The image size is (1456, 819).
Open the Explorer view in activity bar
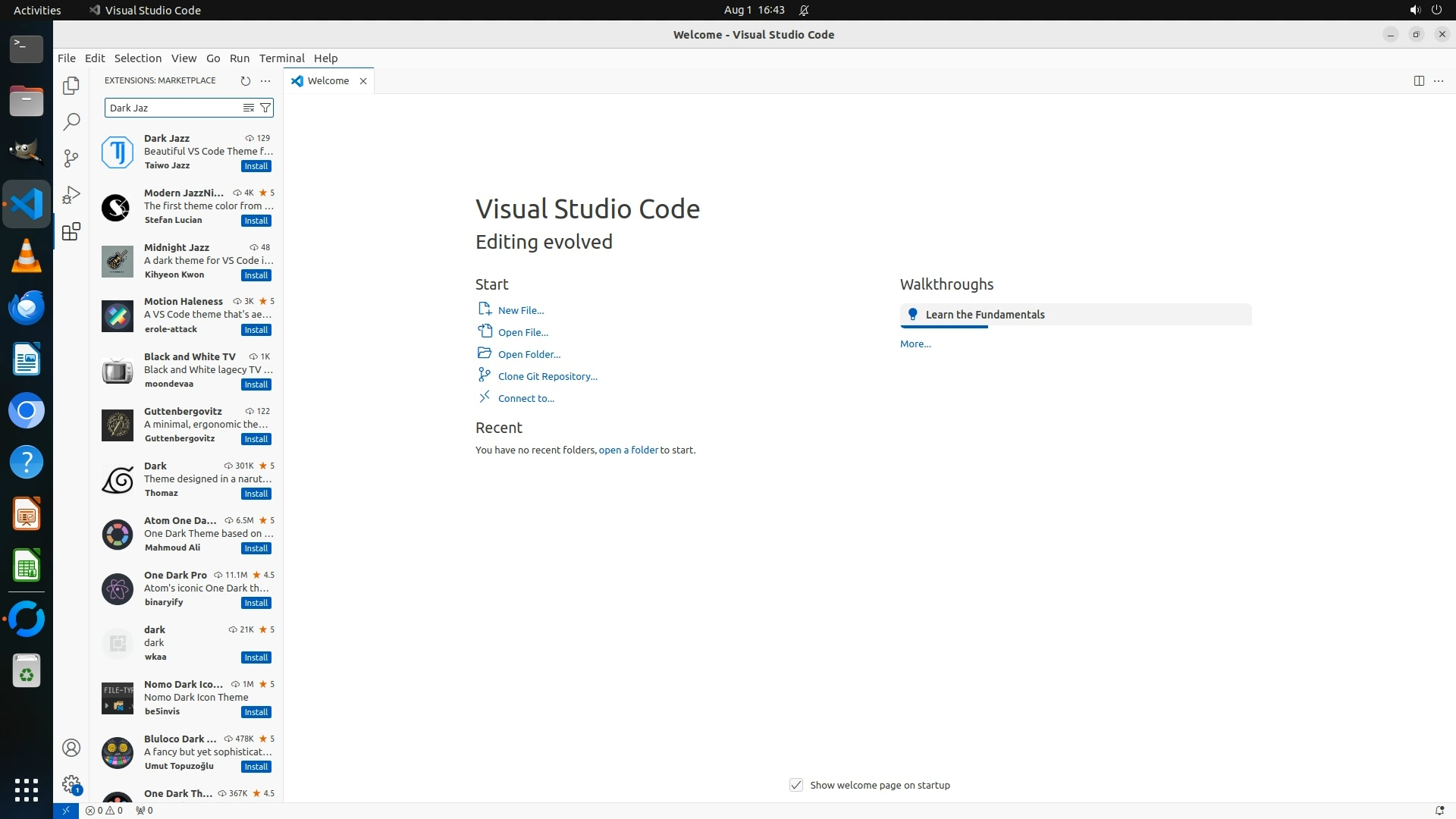coord(71,86)
